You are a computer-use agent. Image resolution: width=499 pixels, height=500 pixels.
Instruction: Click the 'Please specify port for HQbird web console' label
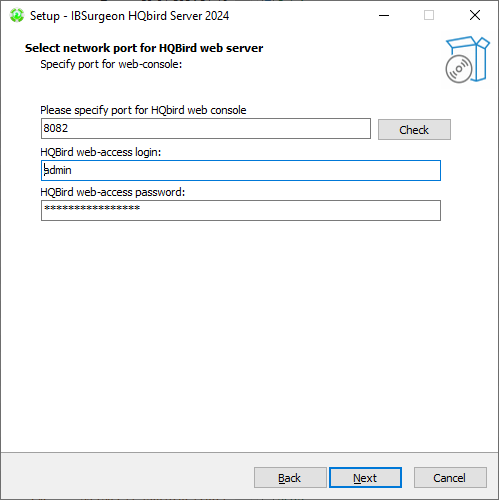143,110
